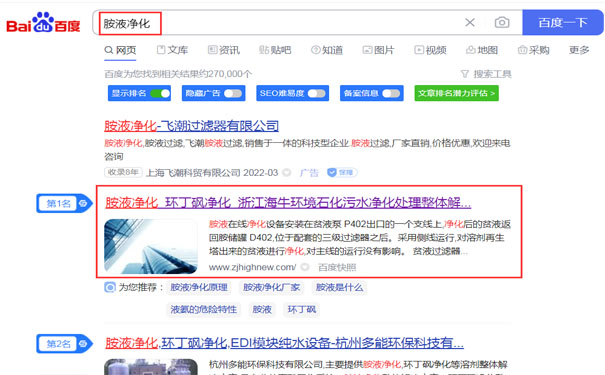Toggle the 隐藏广告 switch
Viewport: 605px width, 375px height.
click(233, 93)
